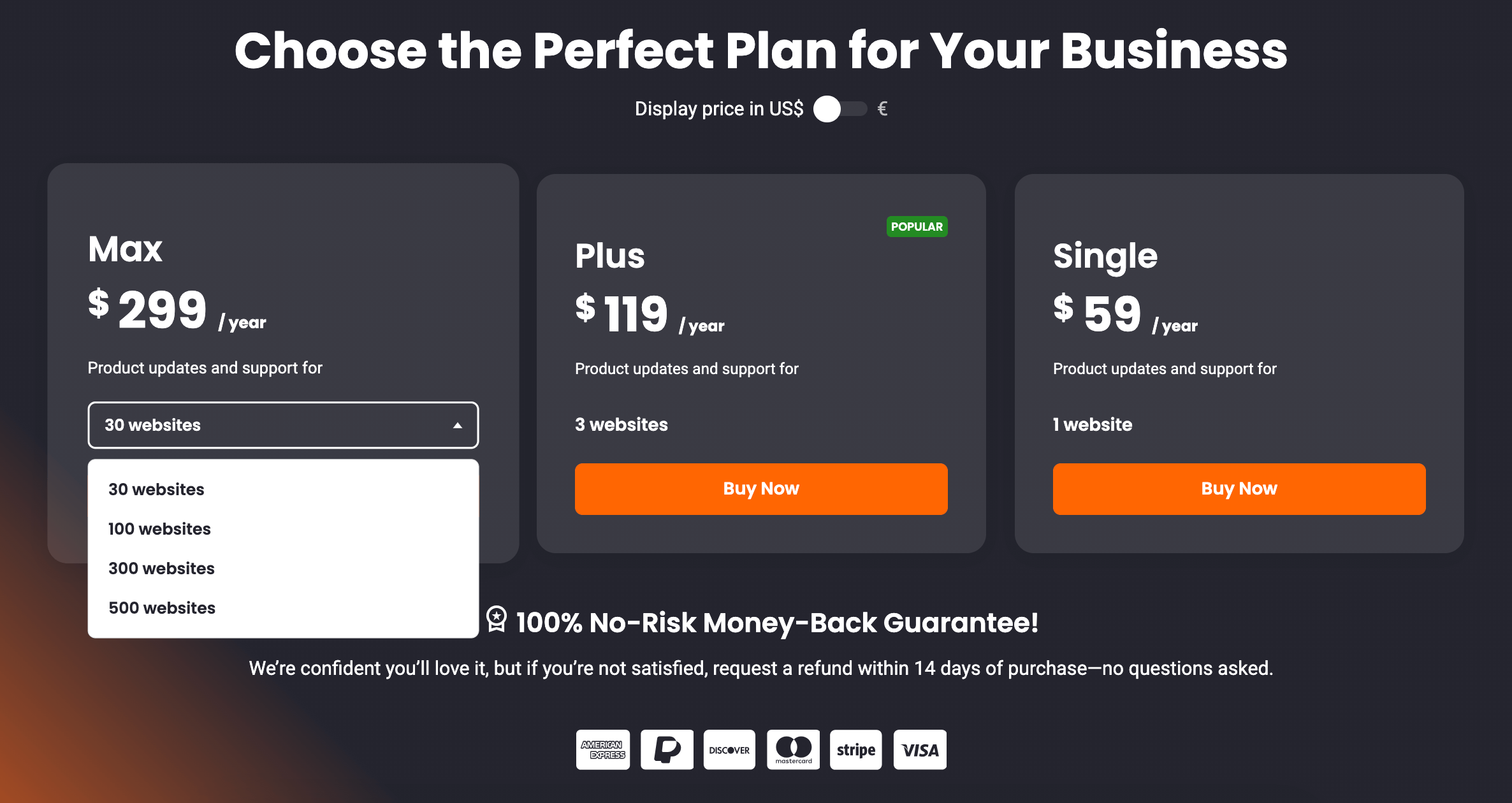Screen dimensions: 1512x803
Task: Click the green POPULAR badge
Action: pos(917,226)
